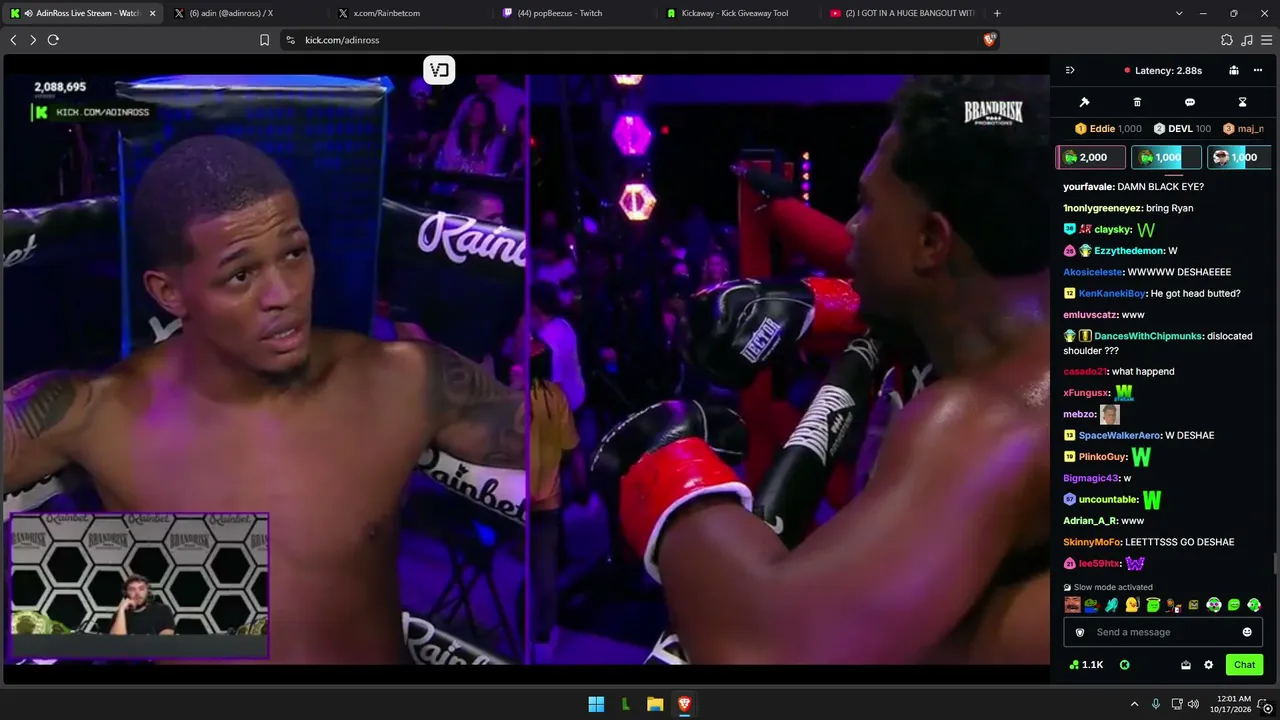Image resolution: width=1280 pixels, height=720 pixels.
Task: Open the Brave hamburger main menu
Action: click(1266, 40)
